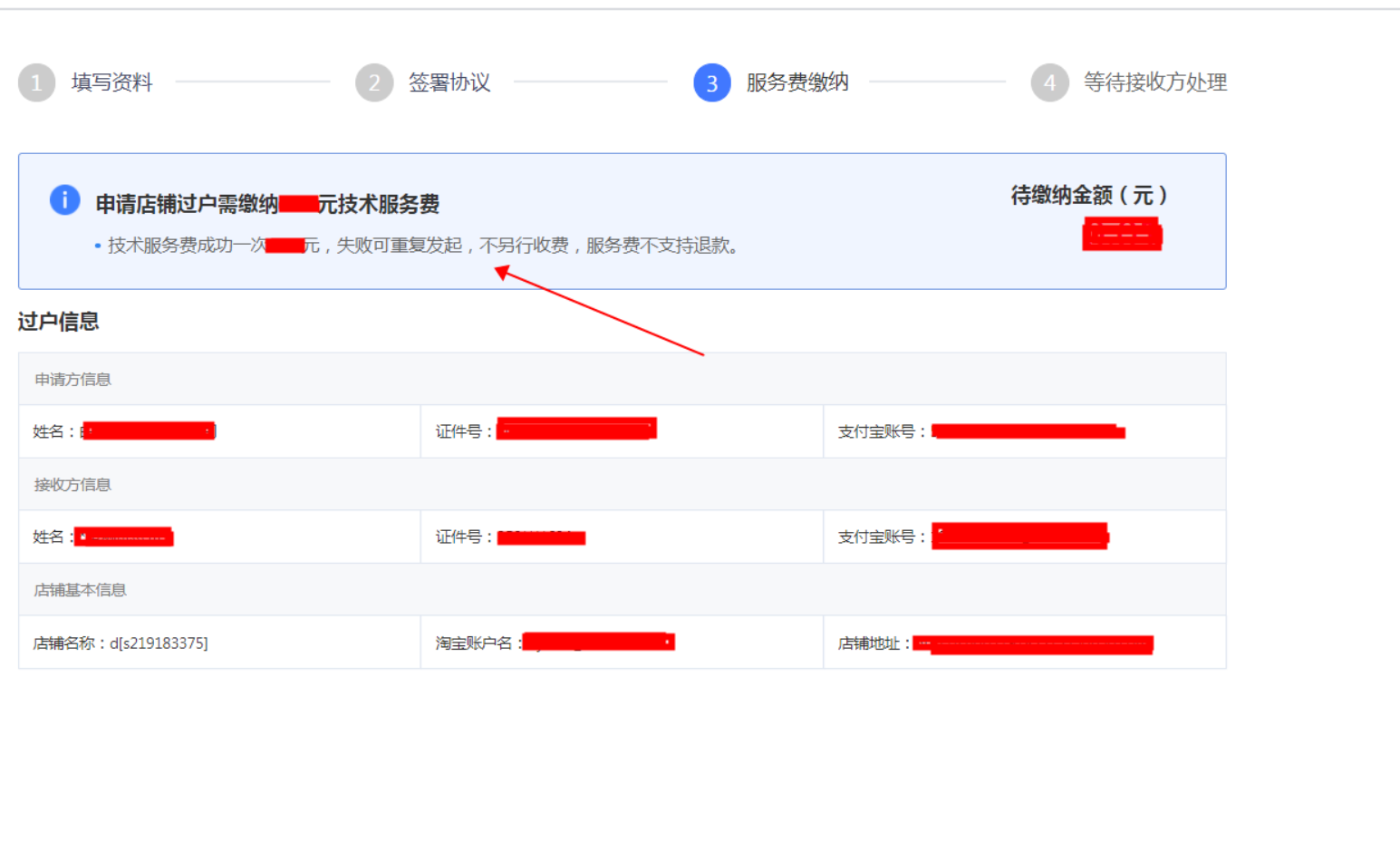Select the 签署协议 step label

click(x=449, y=82)
